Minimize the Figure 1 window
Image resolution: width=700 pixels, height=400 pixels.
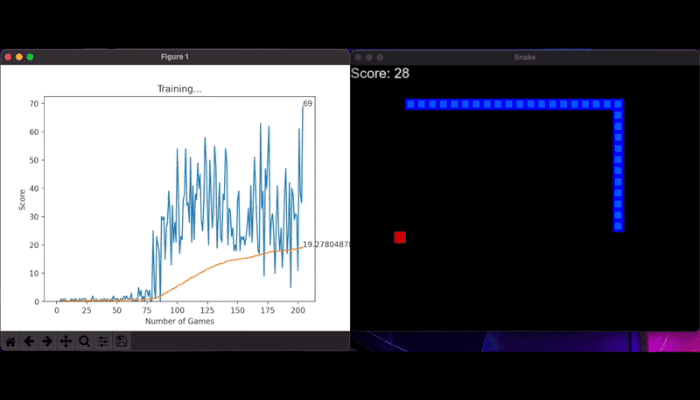(19, 57)
